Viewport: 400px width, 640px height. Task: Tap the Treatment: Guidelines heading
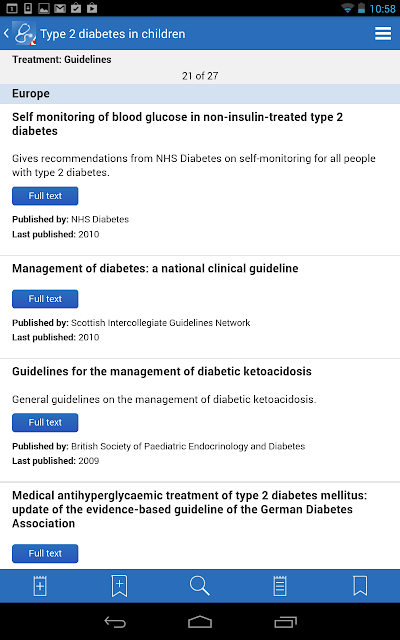(x=62, y=60)
